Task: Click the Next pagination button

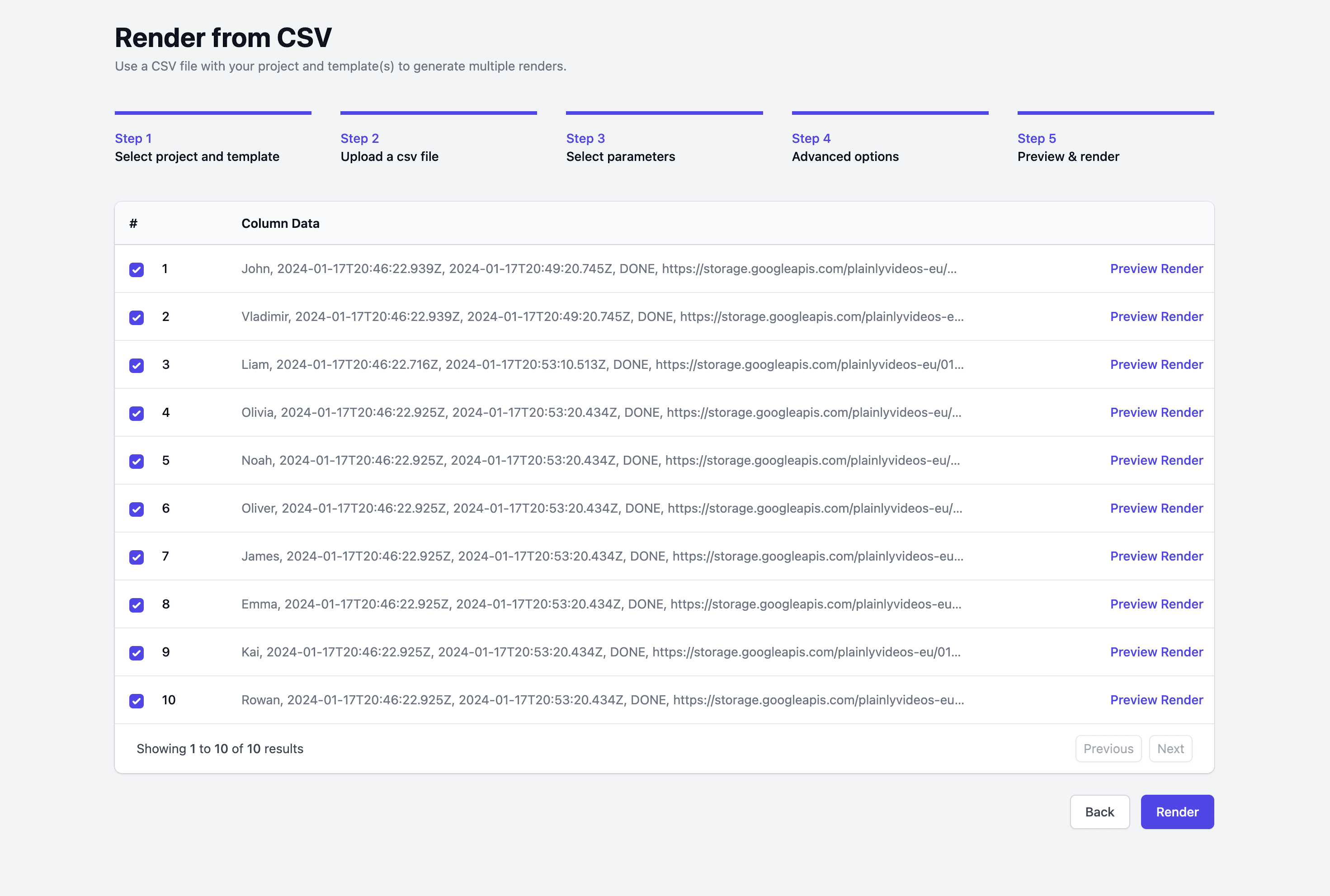Action: [x=1170, y=749]
